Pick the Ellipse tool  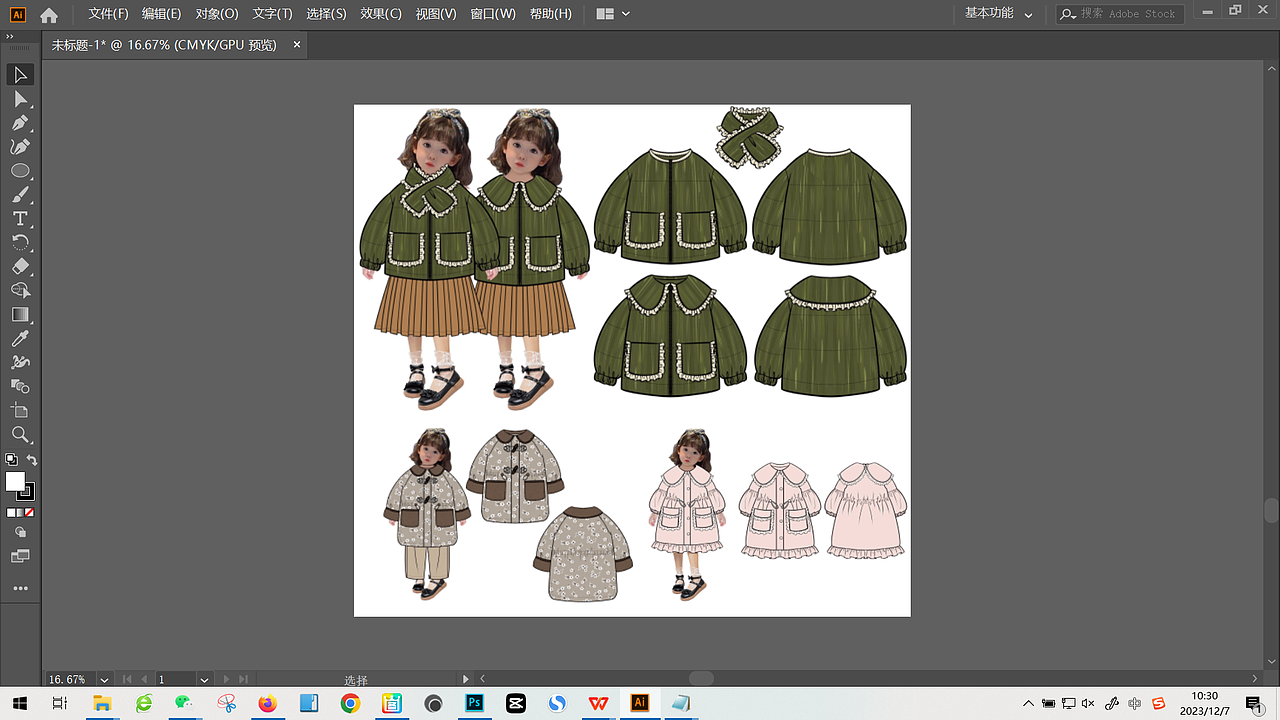(20, 171)
